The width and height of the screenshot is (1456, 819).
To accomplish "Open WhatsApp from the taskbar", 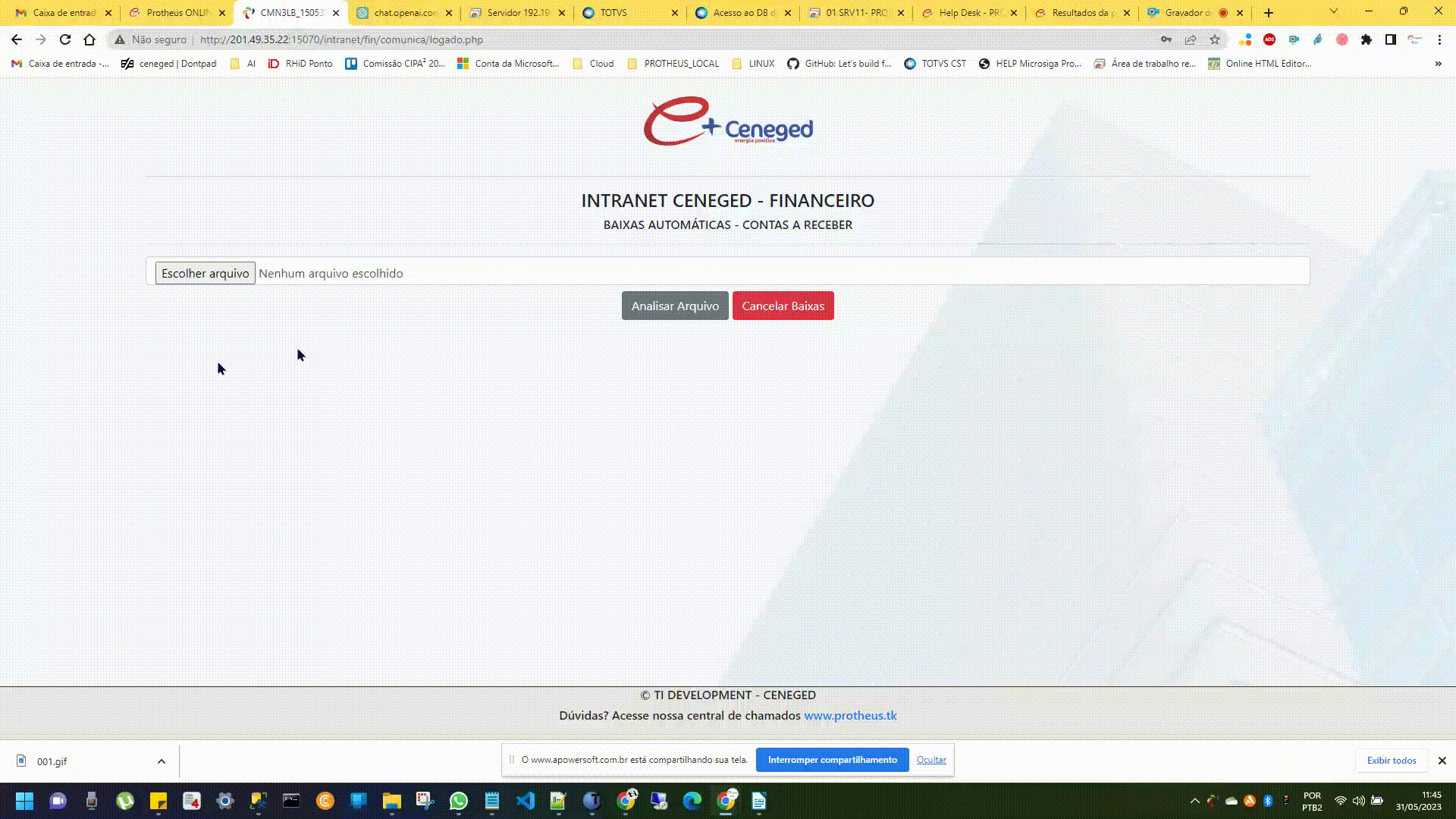I will click(x=458, y=801).
